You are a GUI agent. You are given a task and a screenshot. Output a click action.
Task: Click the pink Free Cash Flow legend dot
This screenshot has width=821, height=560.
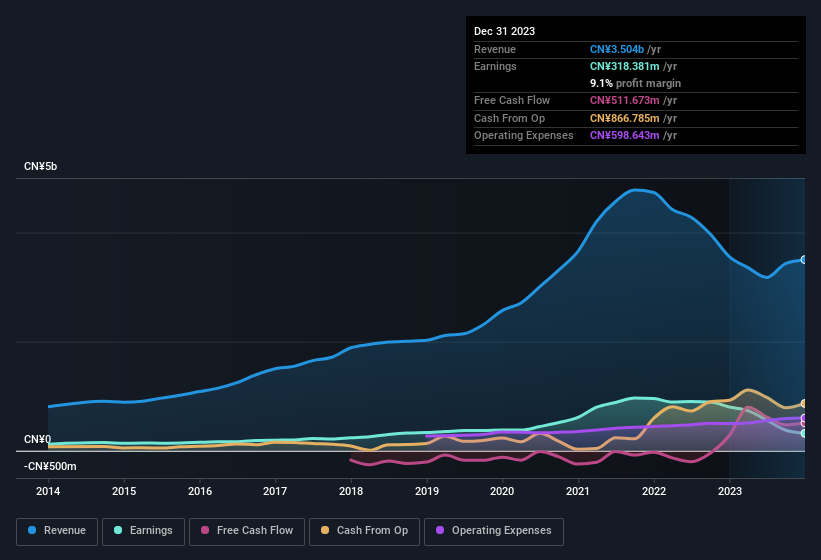(x=205, y=530)
